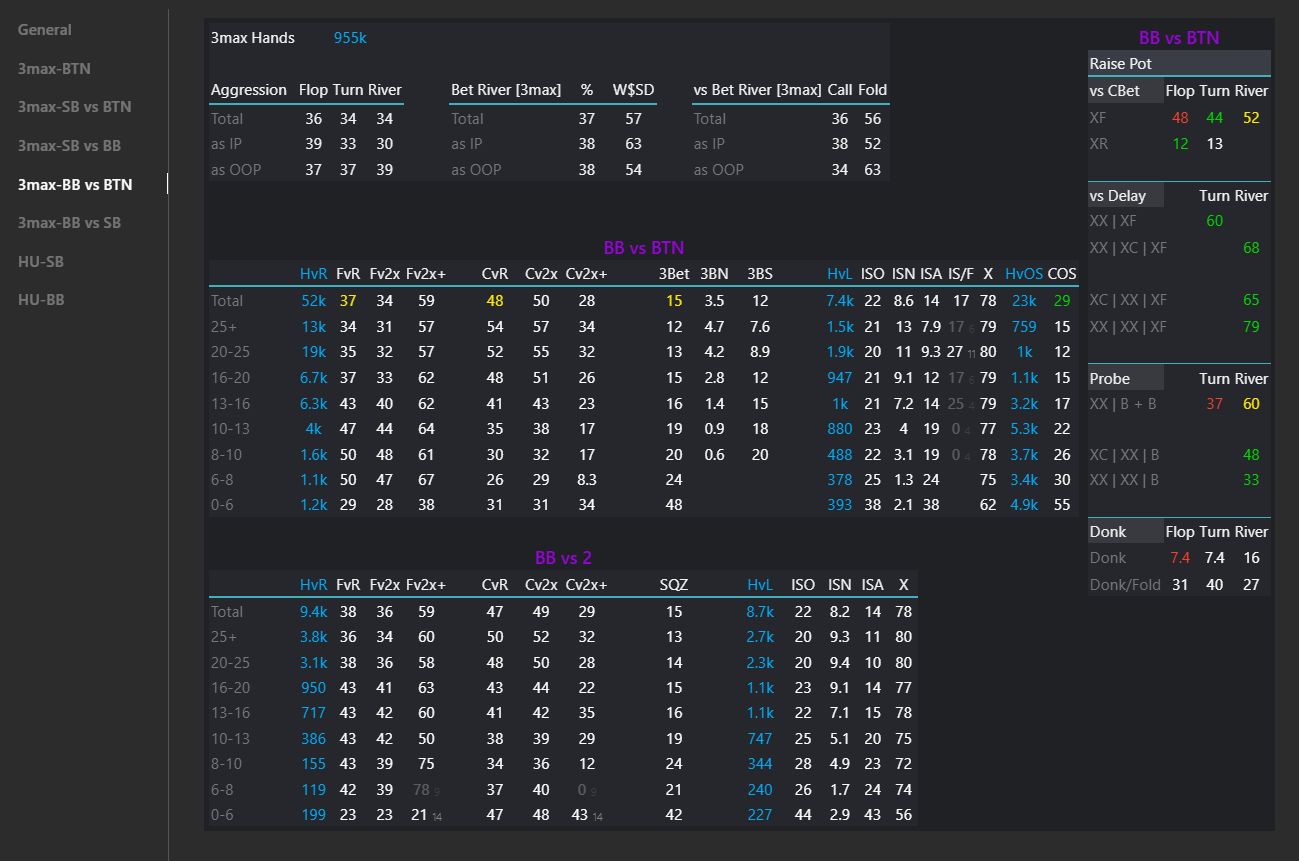This screenshot has width=1299, height=861.
Task: Click HvR column header in BB vs BTN table
Action: 313,274
